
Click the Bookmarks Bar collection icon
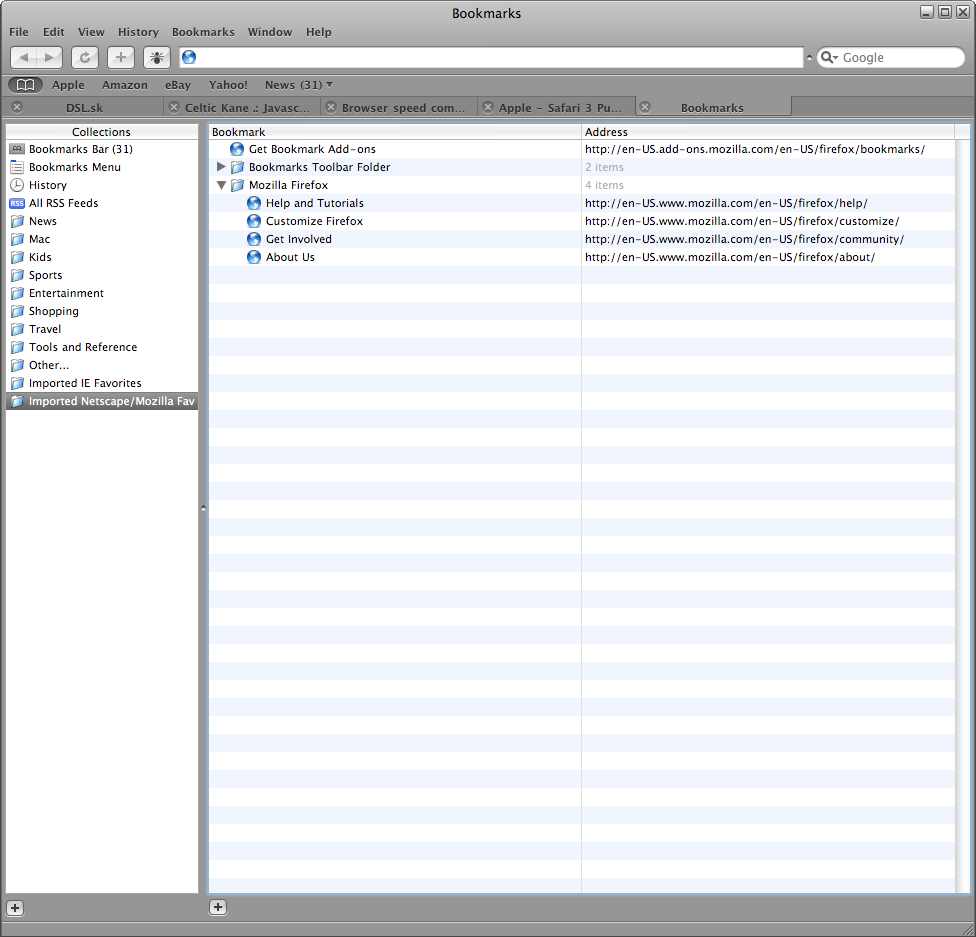coord(17,149)
